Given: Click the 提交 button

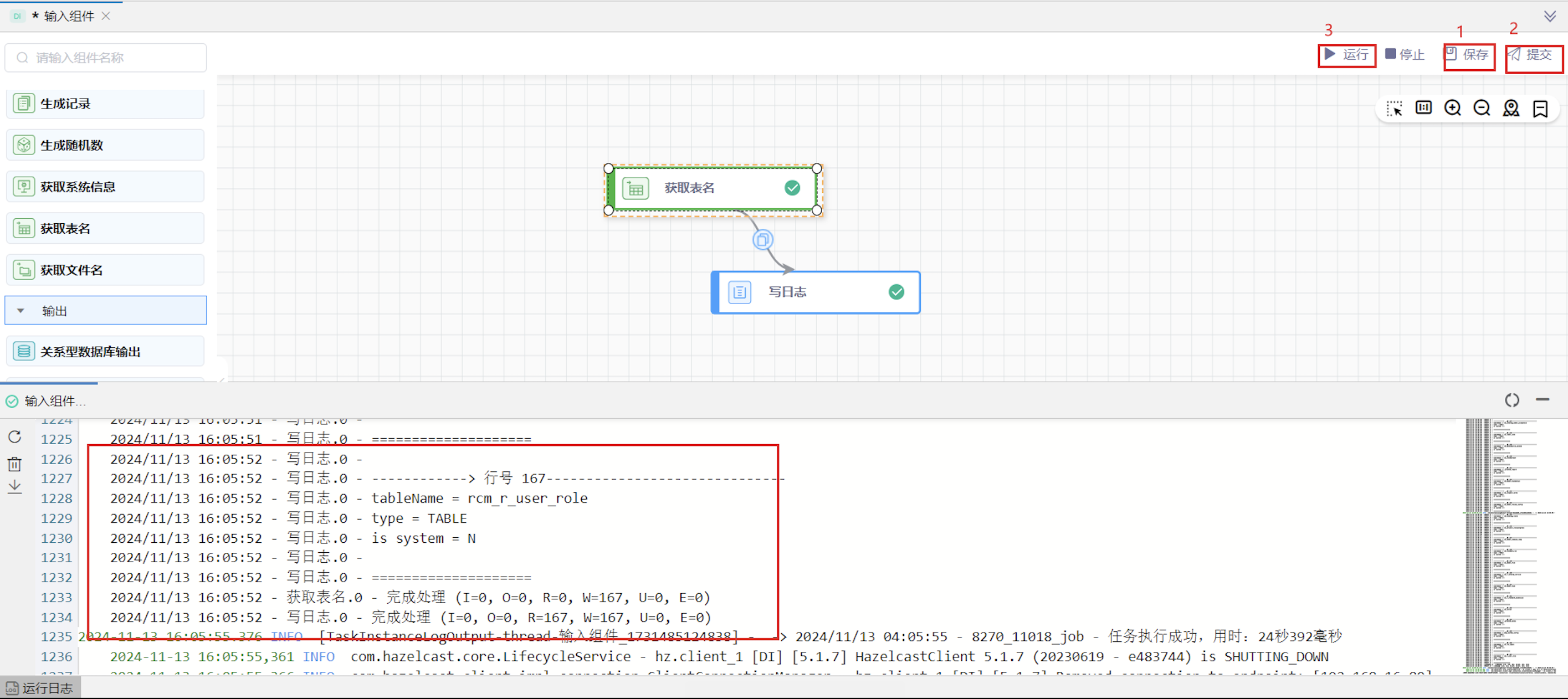Looking at the screenshot, I should (x=1532, y=55).
